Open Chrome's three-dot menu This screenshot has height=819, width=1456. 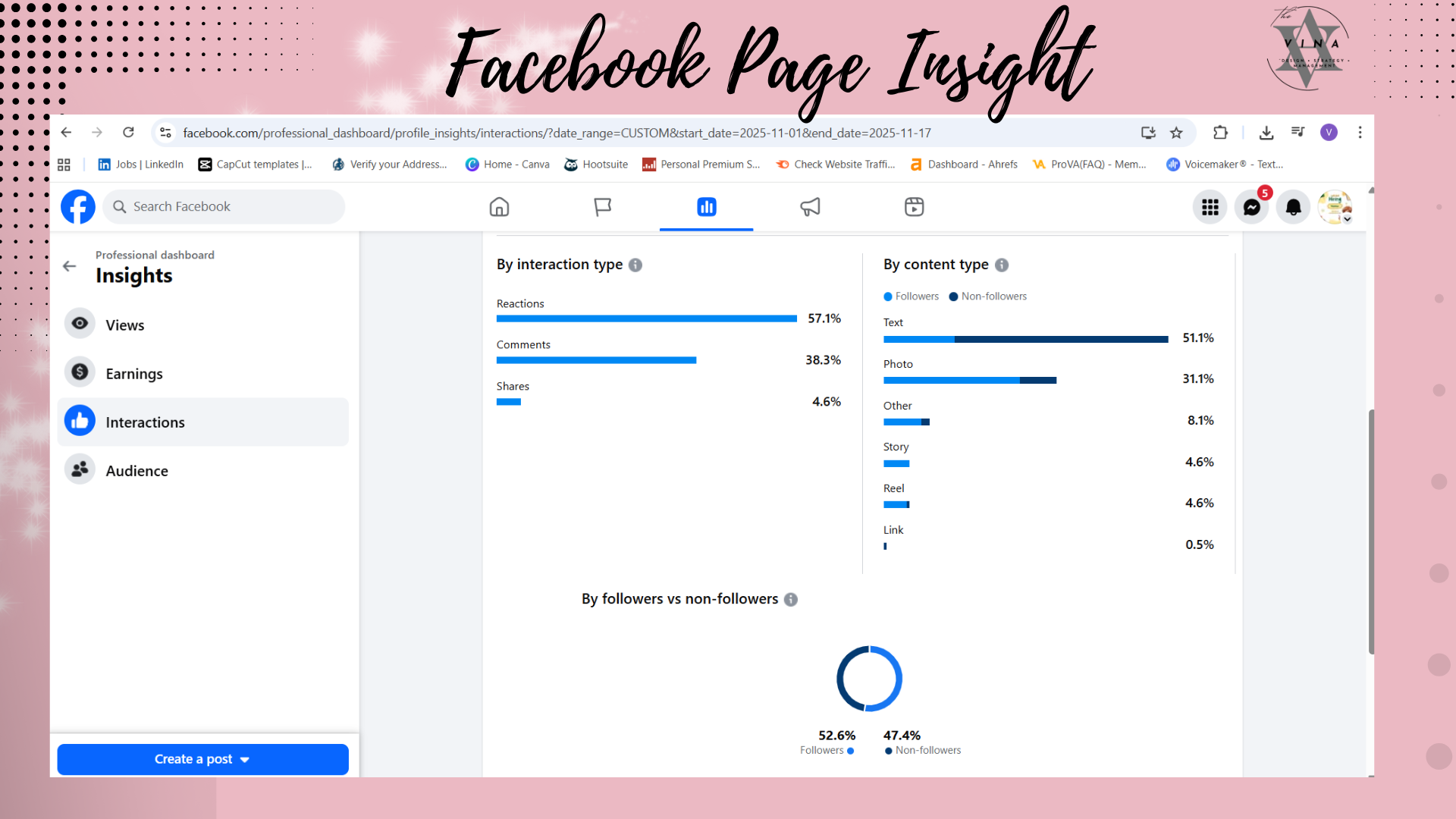[1360, 133]
